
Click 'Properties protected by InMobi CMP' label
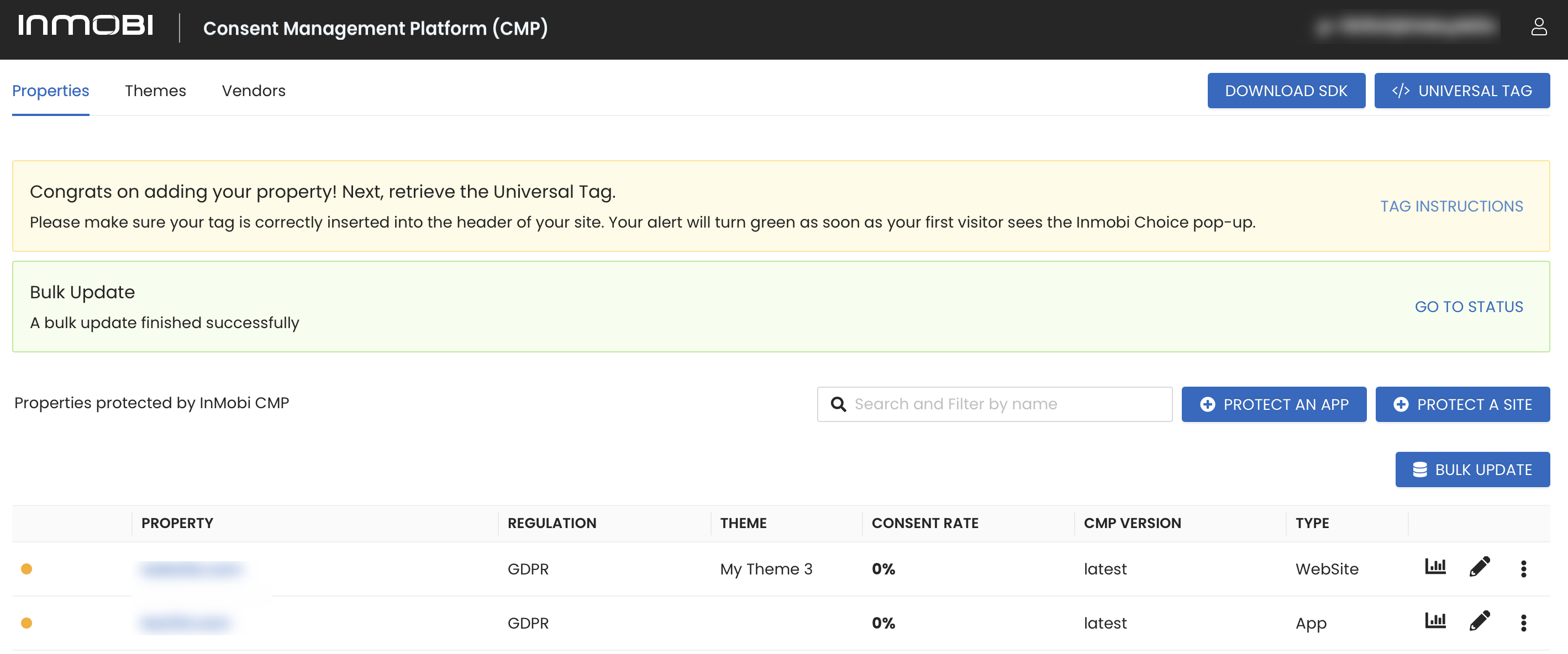point(151,403)
